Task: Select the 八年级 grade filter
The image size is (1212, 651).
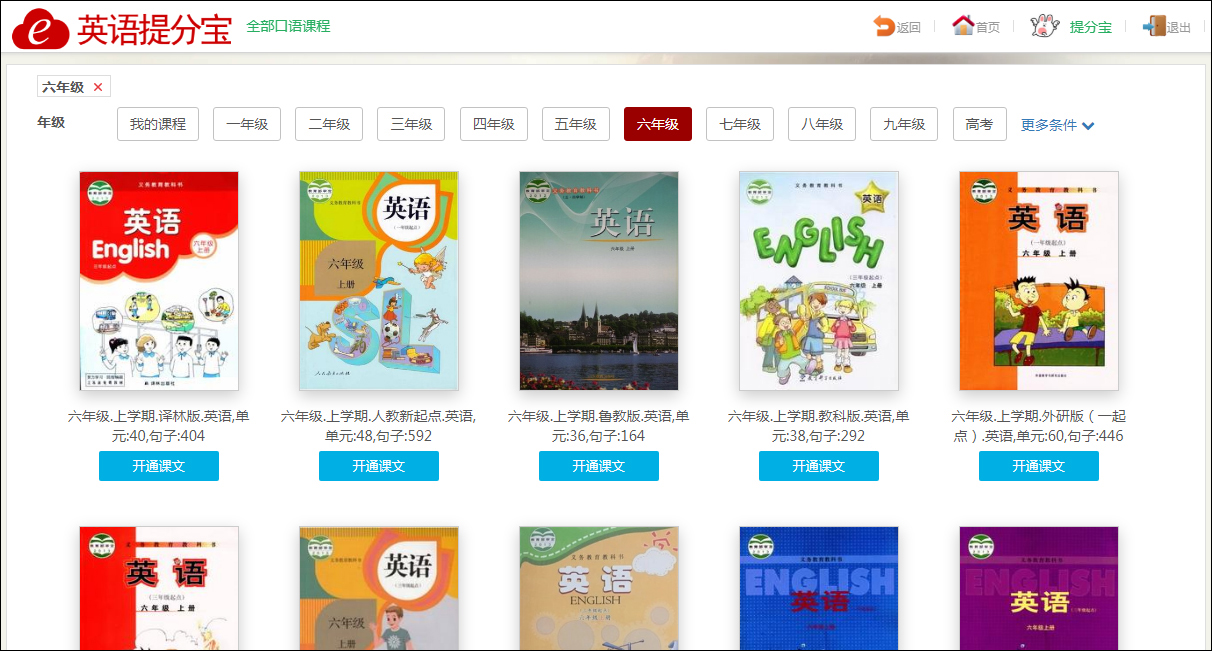Action: pyautogui.click(x=822, y=124)
